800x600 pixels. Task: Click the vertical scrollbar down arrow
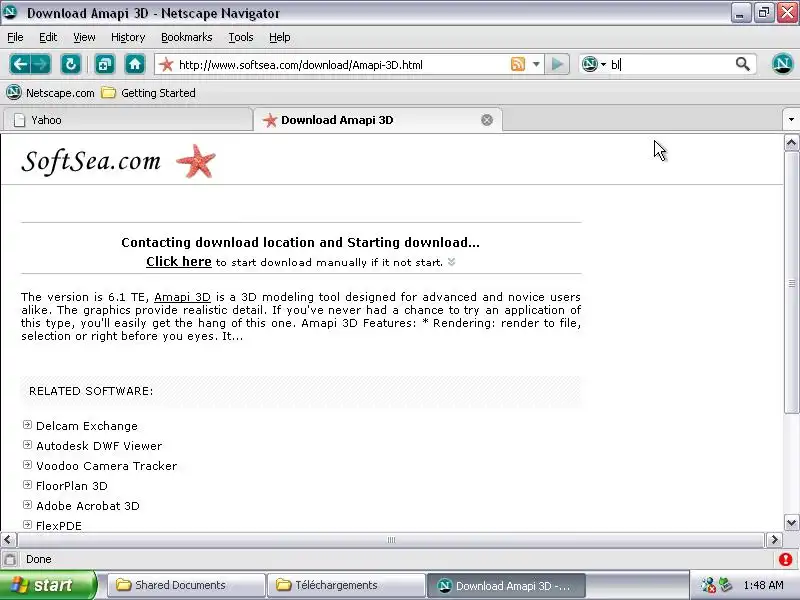(791, 522)
